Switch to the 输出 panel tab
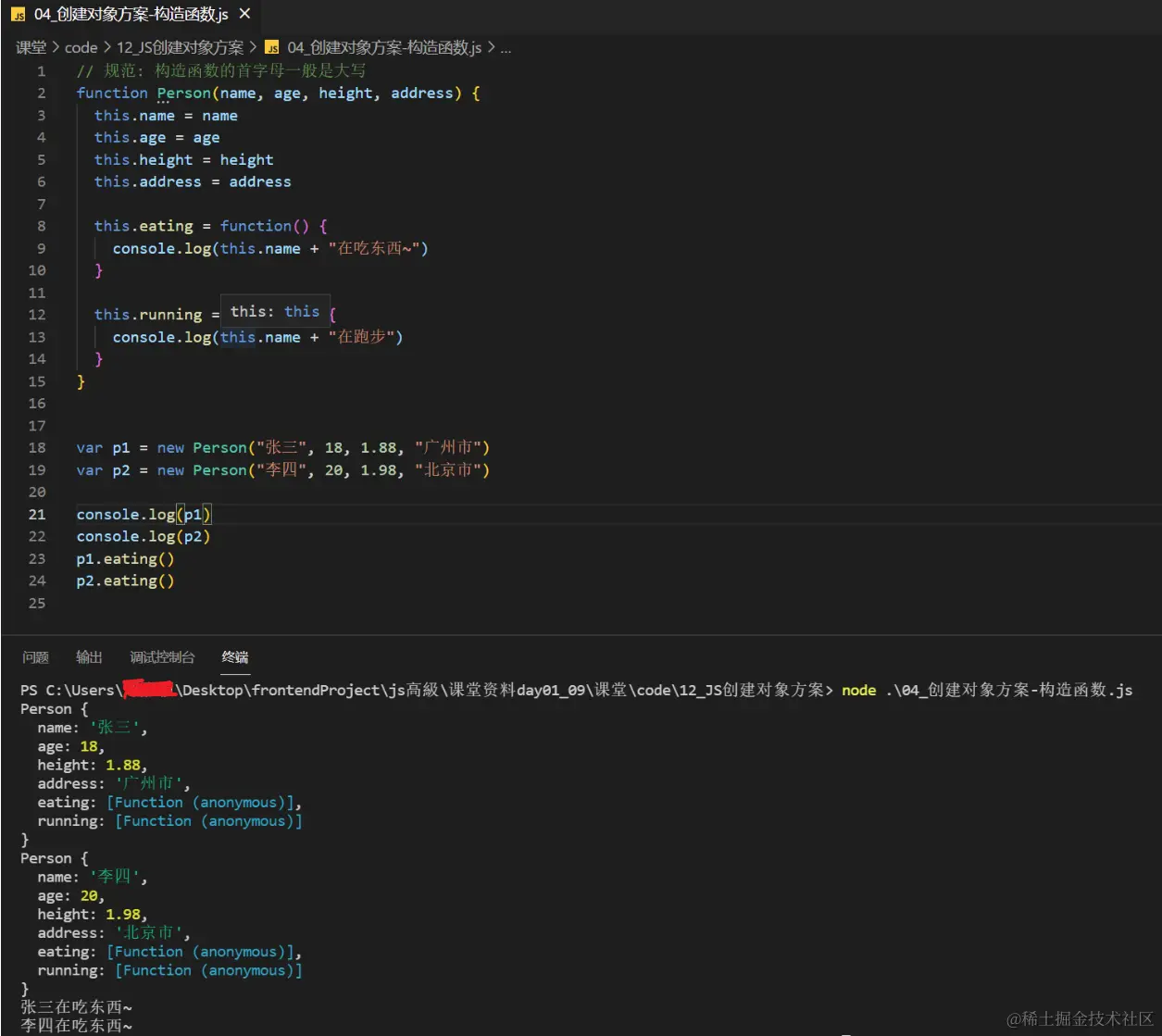 click(89, 657)
